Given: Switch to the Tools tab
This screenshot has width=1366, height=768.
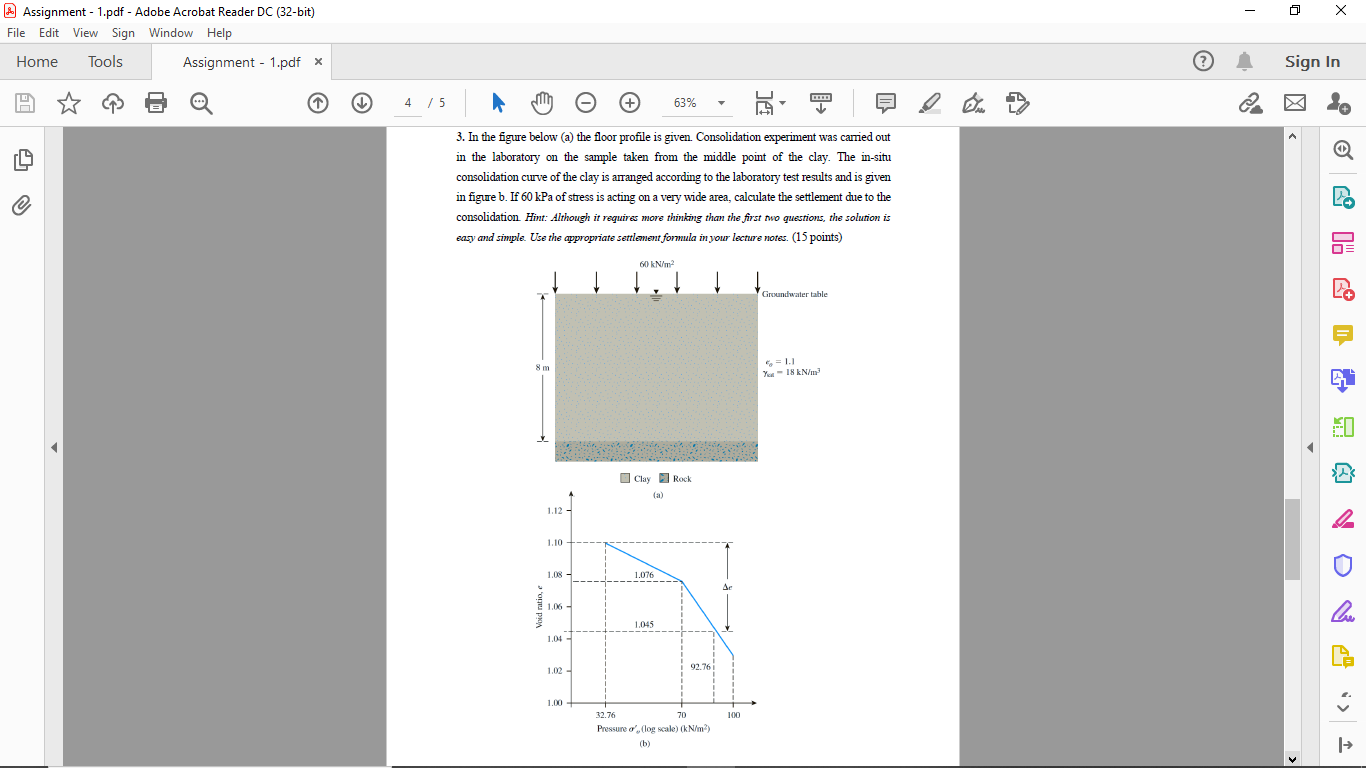Looking at the screenshot, I should coord(105,61).
